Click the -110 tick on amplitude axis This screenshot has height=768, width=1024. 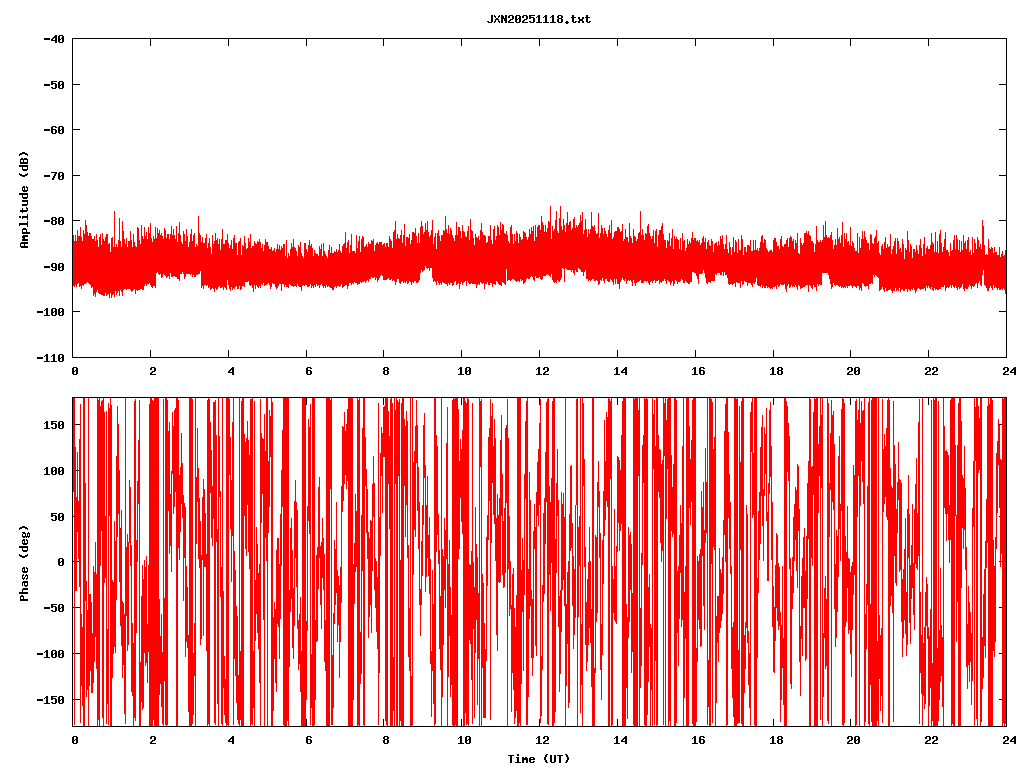click(51, 357)
